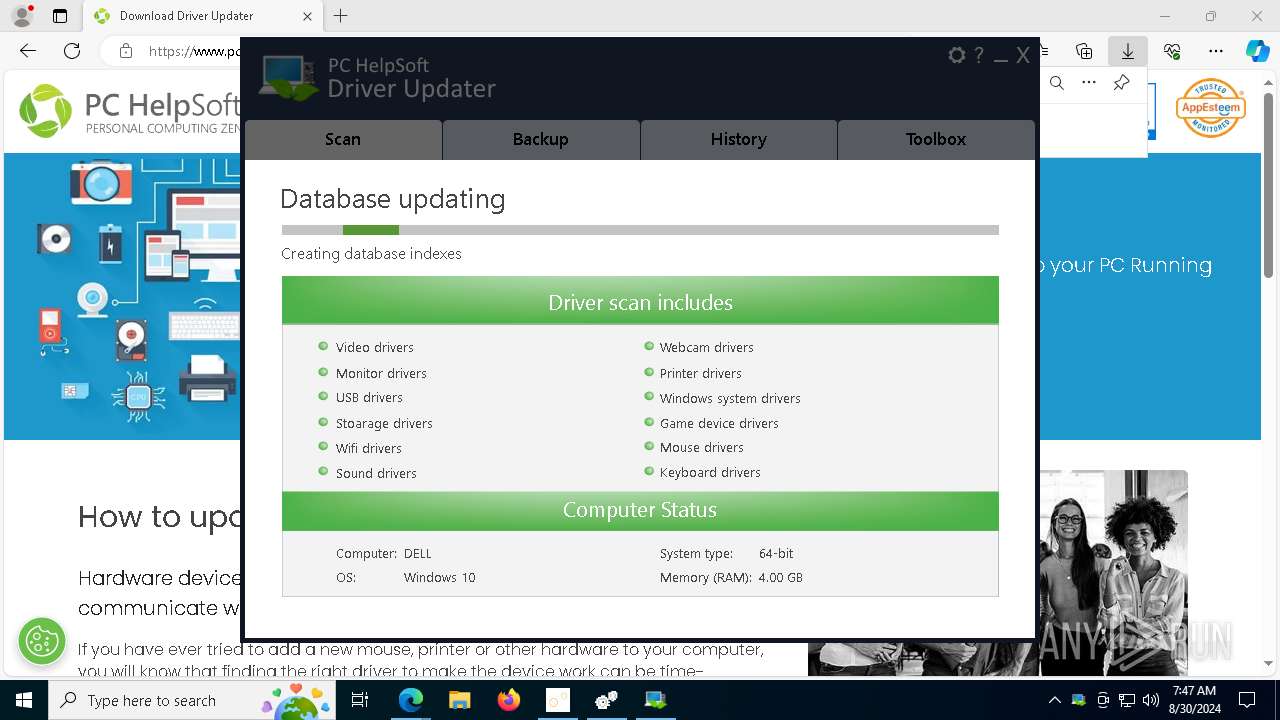This screenshot has height=720, width=1280.
Task: Open Driver Updater help question mark
Action: click(x=979, y=56)
